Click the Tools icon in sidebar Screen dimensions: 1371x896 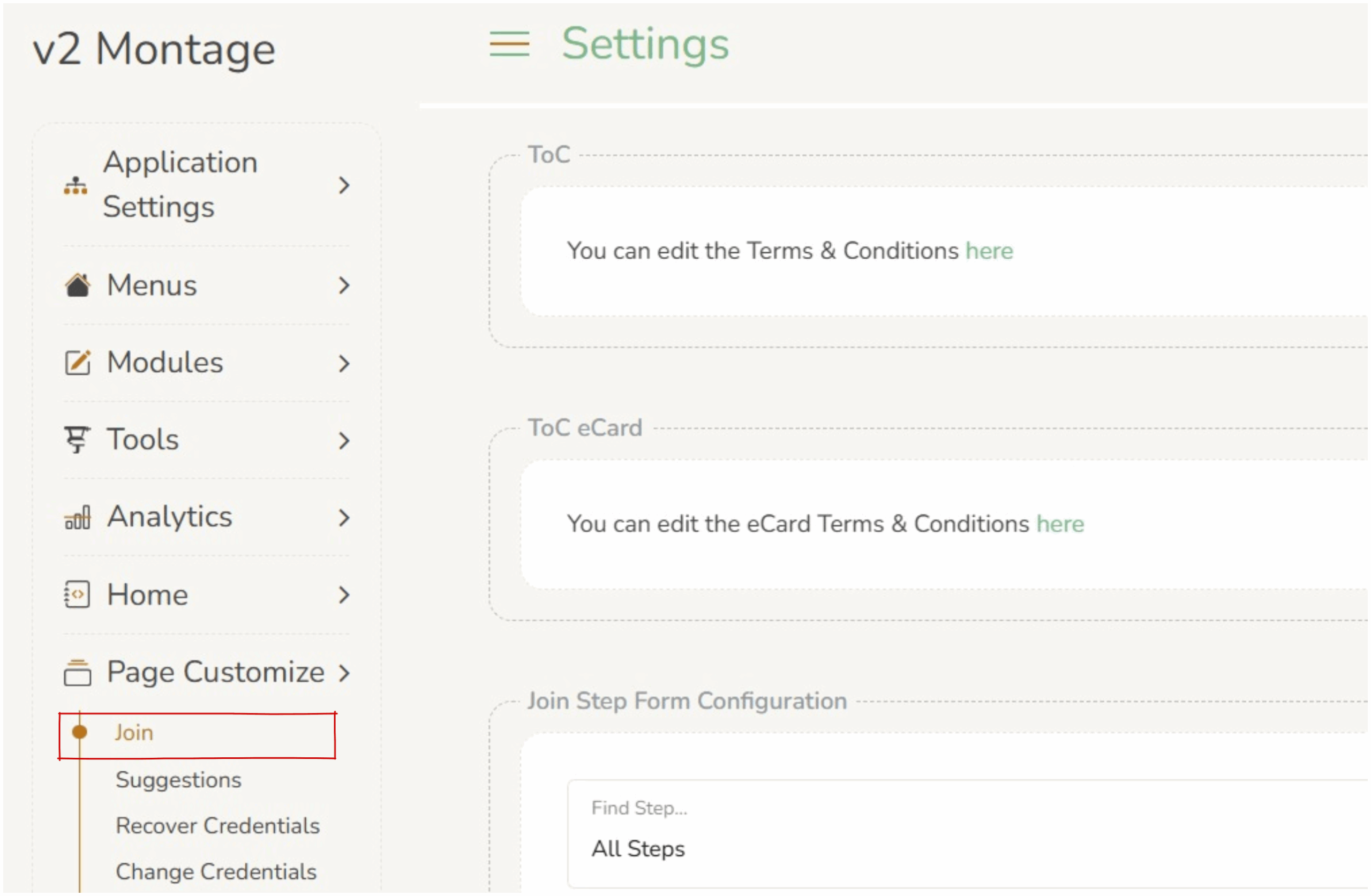click(77, 440)
